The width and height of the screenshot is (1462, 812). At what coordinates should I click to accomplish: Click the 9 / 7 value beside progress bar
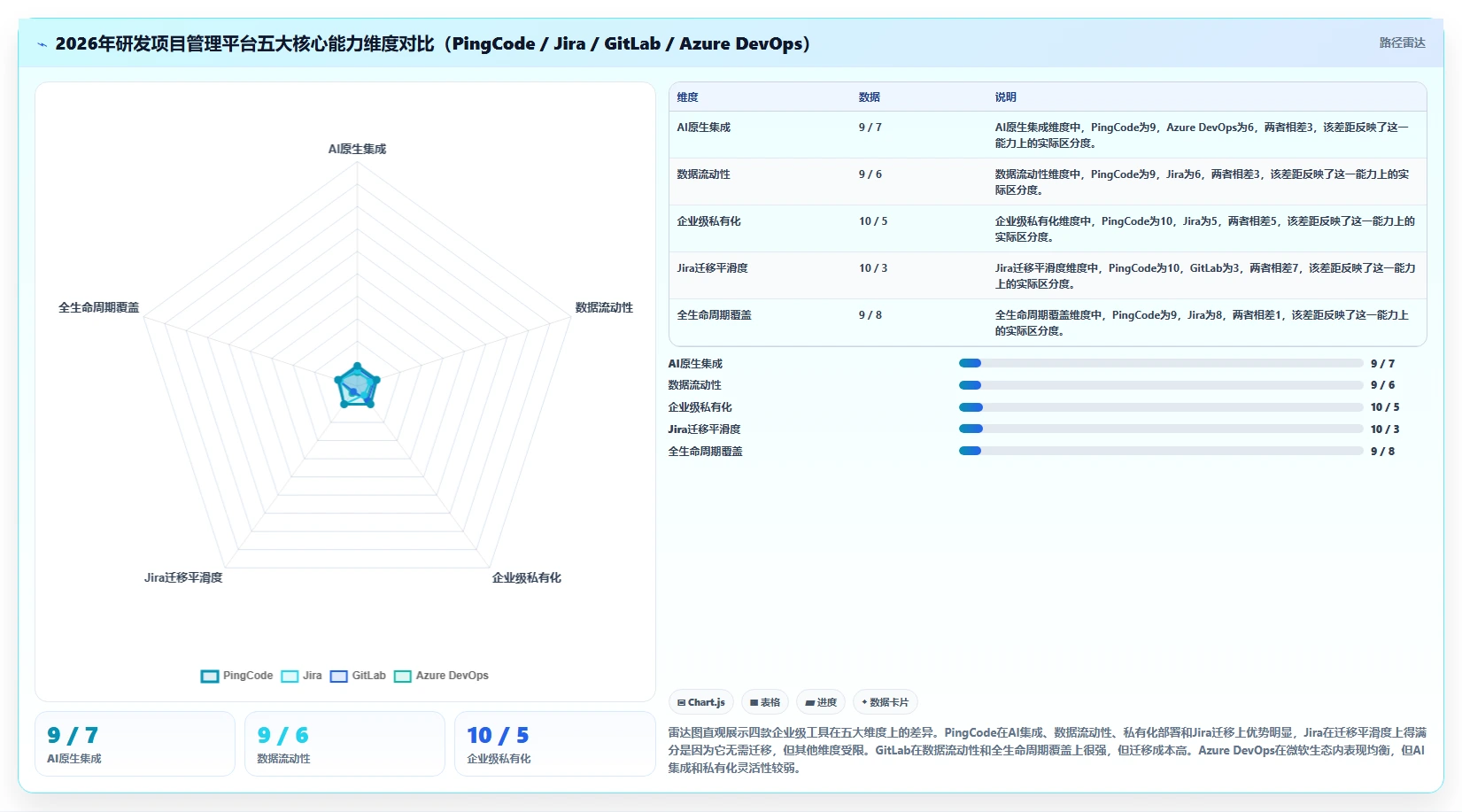tap(1382, 364)
